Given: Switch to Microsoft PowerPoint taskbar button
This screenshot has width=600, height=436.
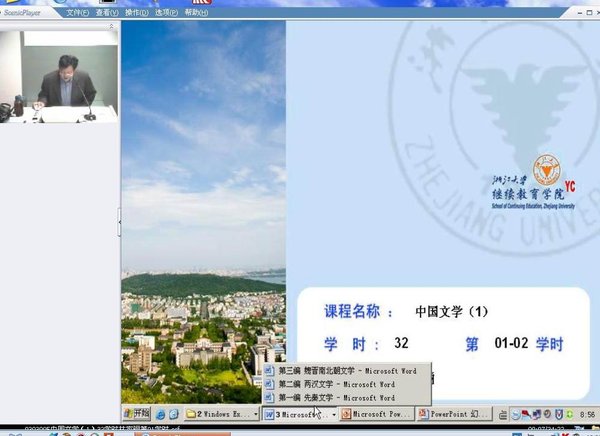Looking at the screenshot, I should [377, 413].
